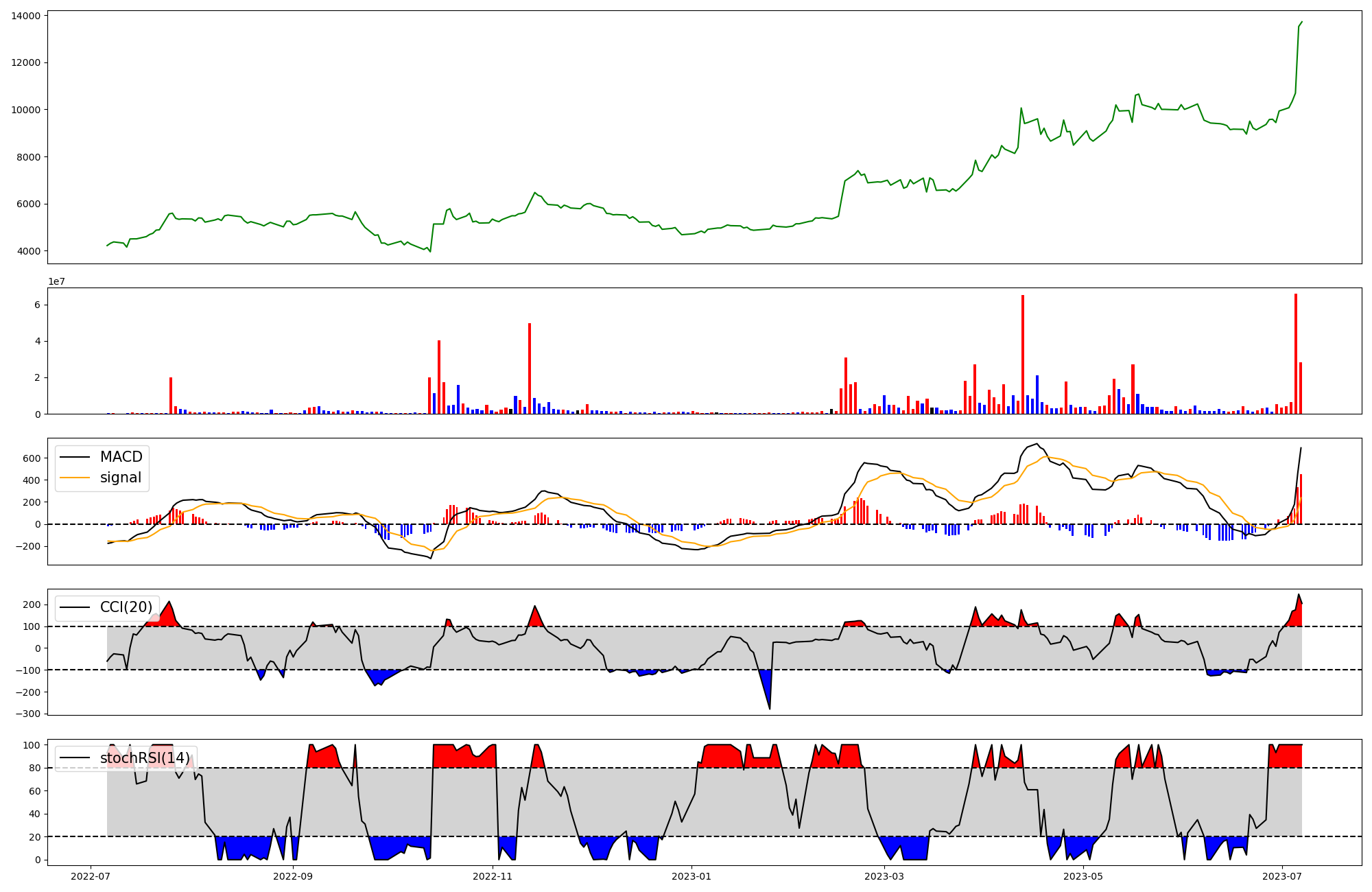This screenshot has height=892, width=1372.
Task: Click the 1e7 volume scale notation
Action: tap(56, 282)
